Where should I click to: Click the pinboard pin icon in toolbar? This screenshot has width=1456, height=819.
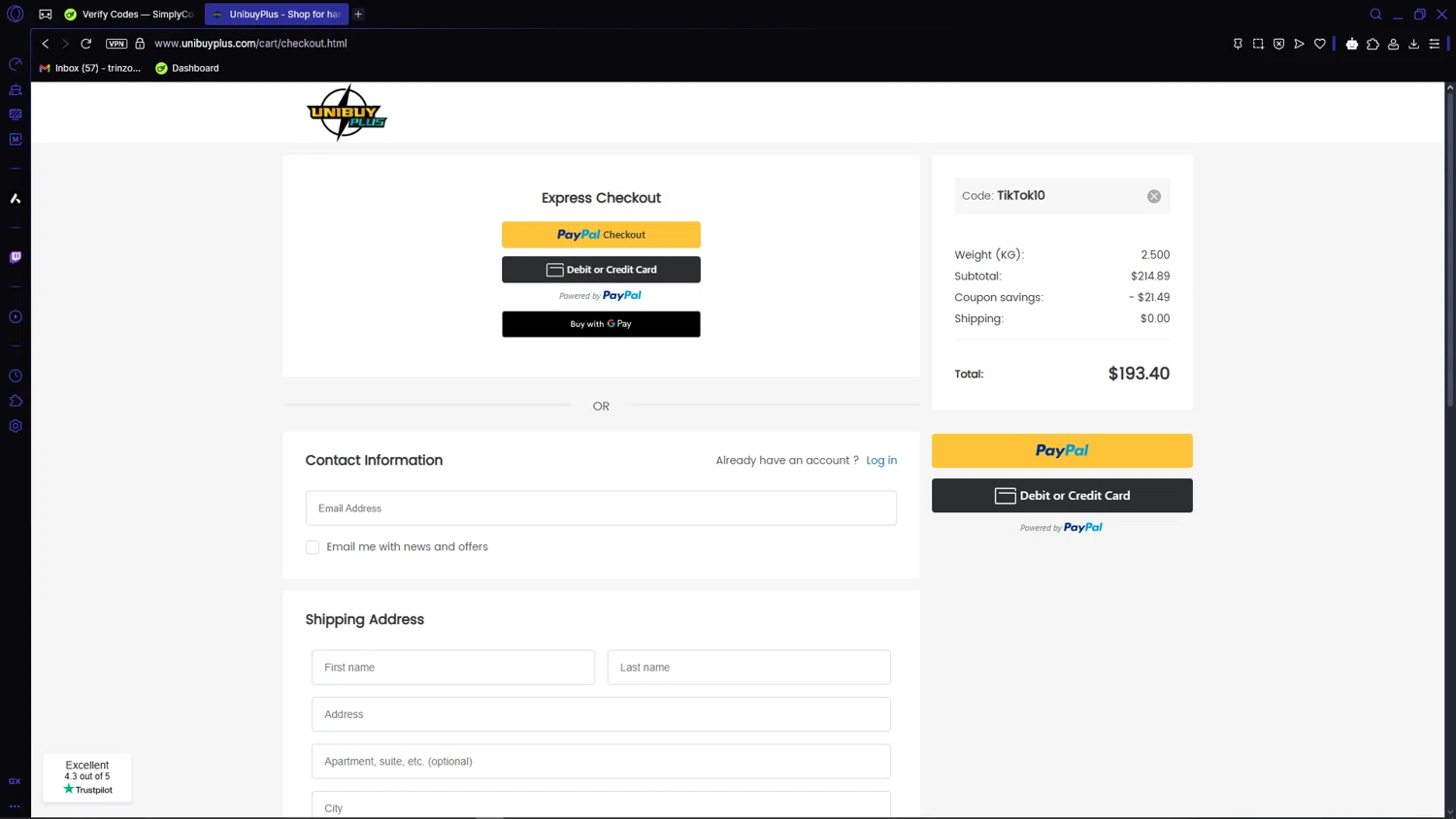[1238, 44]
